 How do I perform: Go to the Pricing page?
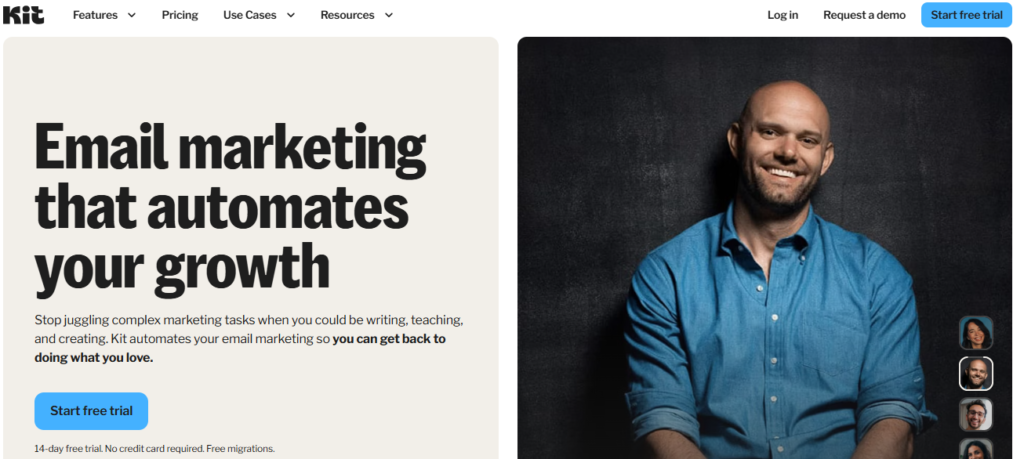[180, 15]
